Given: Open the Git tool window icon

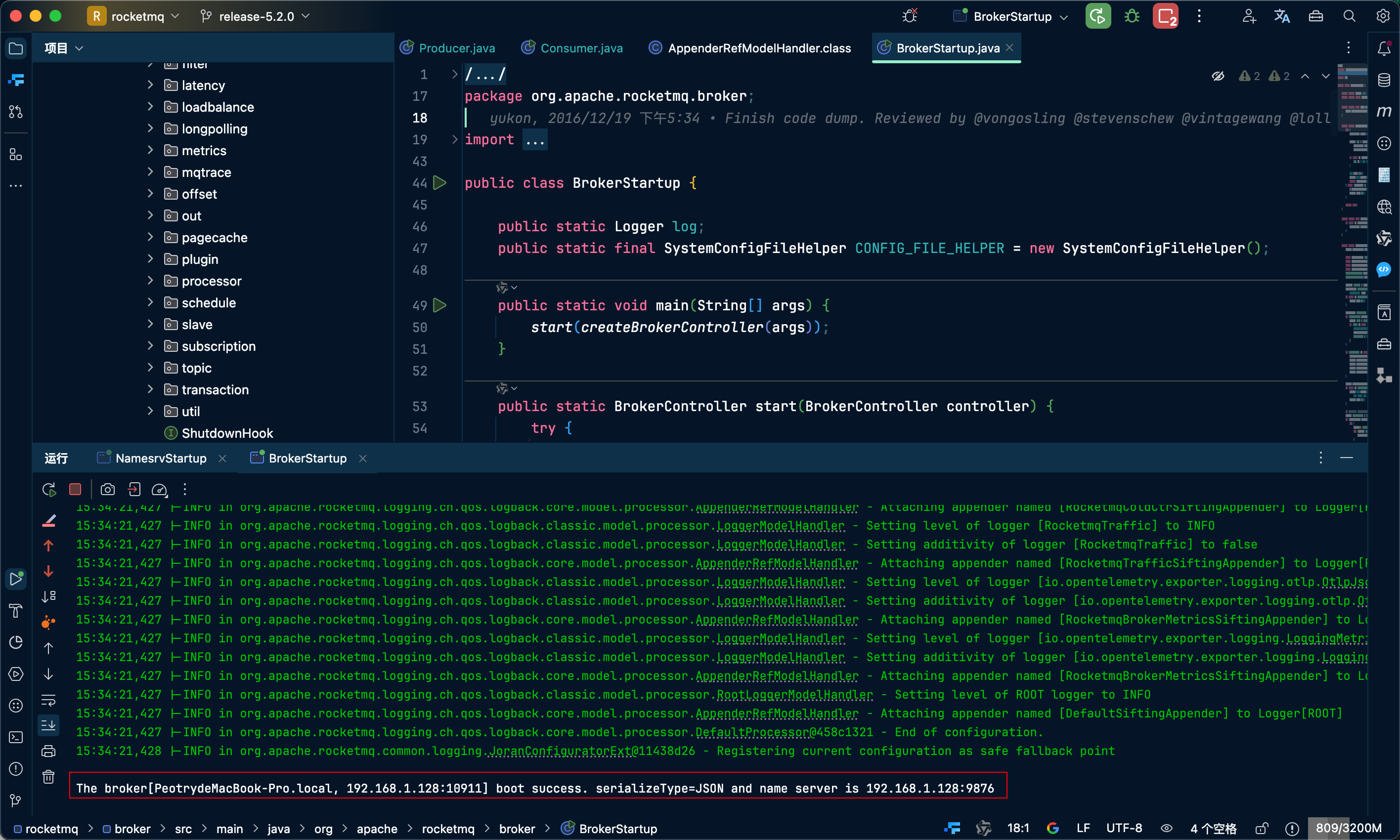Looking at the screenshot, I should (x=16, y=800).
